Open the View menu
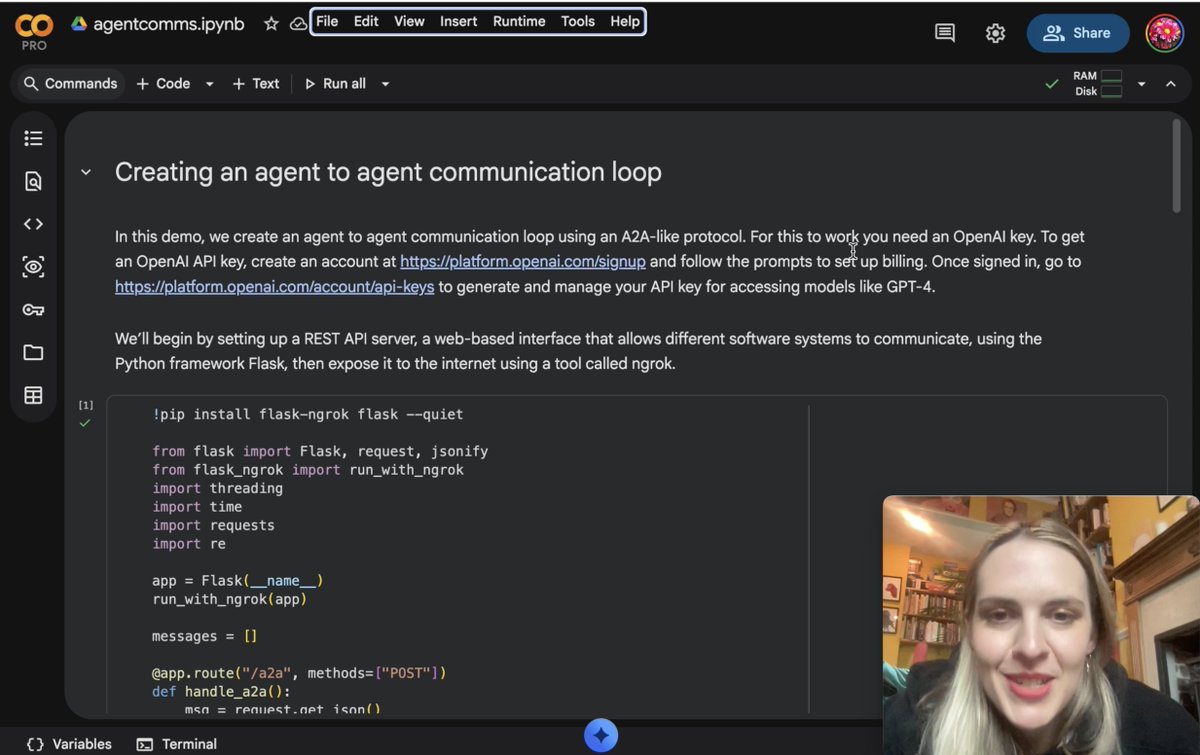1200x755 pixels. [x=409, y=21]
